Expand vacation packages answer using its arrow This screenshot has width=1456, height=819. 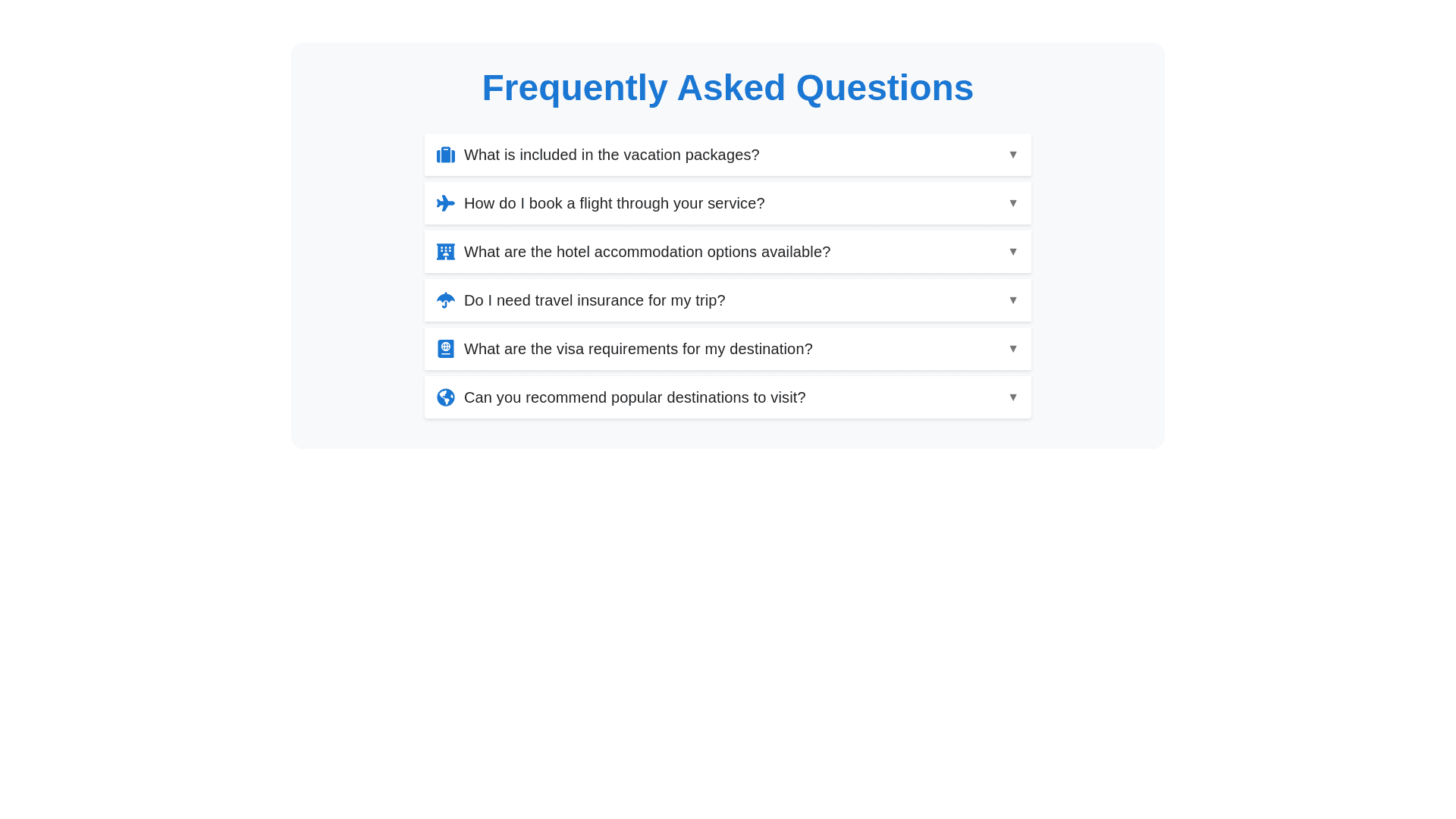point(1012,155)
